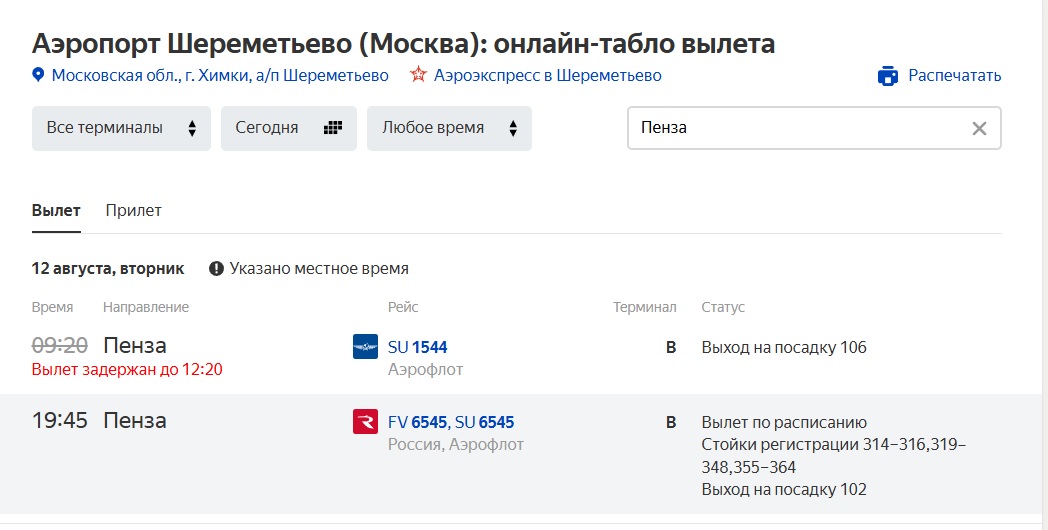Clear the search field with X
The width and height of the screenshot is (1048, 530).
click(979, 128)
